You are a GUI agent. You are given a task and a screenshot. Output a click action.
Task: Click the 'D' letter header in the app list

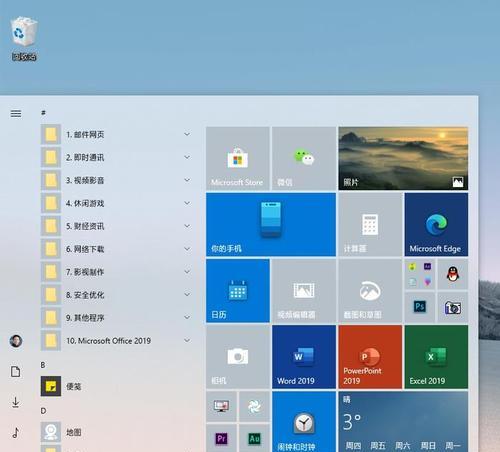[43, 411]
